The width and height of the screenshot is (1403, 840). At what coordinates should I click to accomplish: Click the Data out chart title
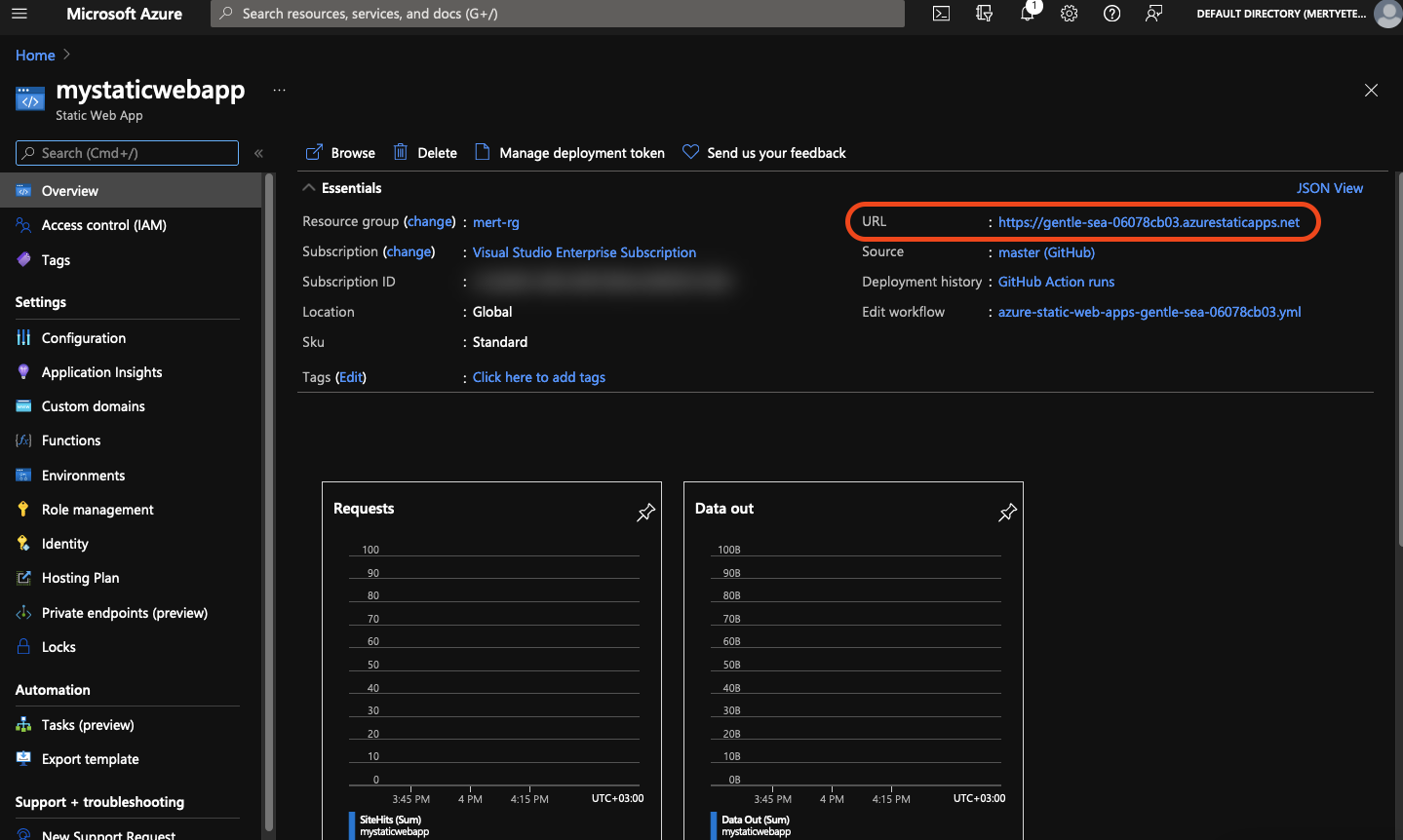pyautogui.click(x=724, y=509)
